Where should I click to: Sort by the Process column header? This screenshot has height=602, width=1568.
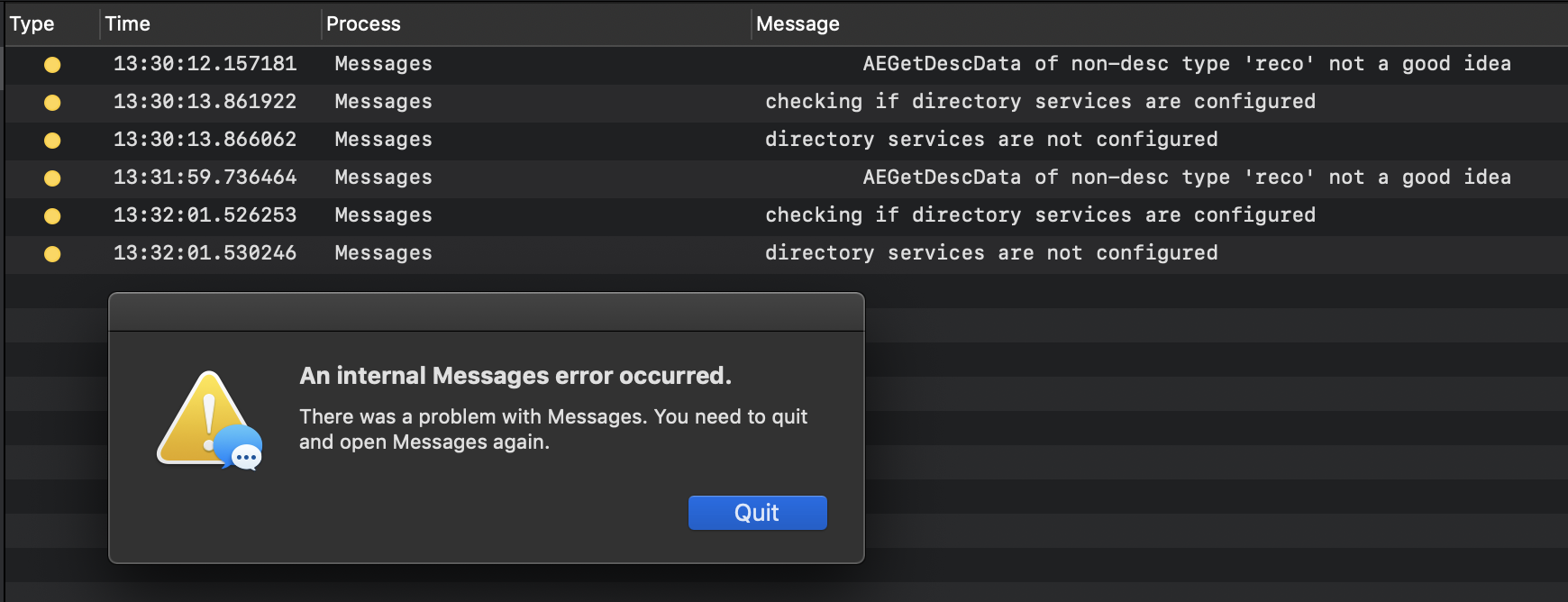point(363,24)
